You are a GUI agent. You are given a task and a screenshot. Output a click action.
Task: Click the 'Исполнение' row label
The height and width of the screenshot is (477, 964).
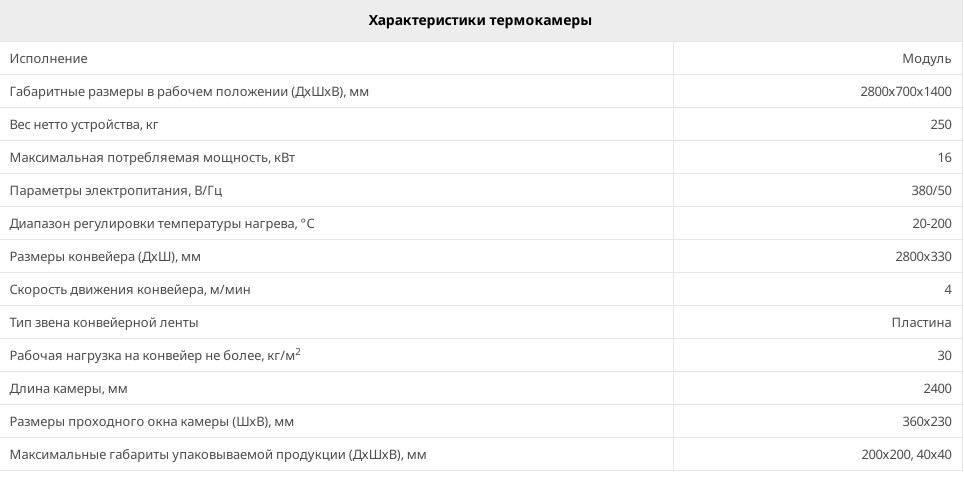click(x=49, y=59)
